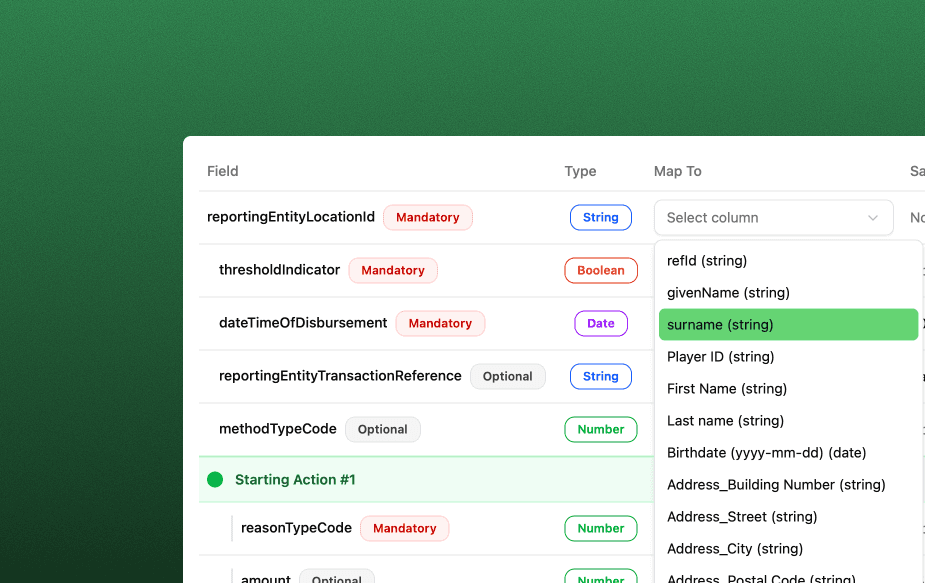Click the String type badge for reportingEntityLocationId
This screenshot has width=925, height=583.
pos(600,217)
